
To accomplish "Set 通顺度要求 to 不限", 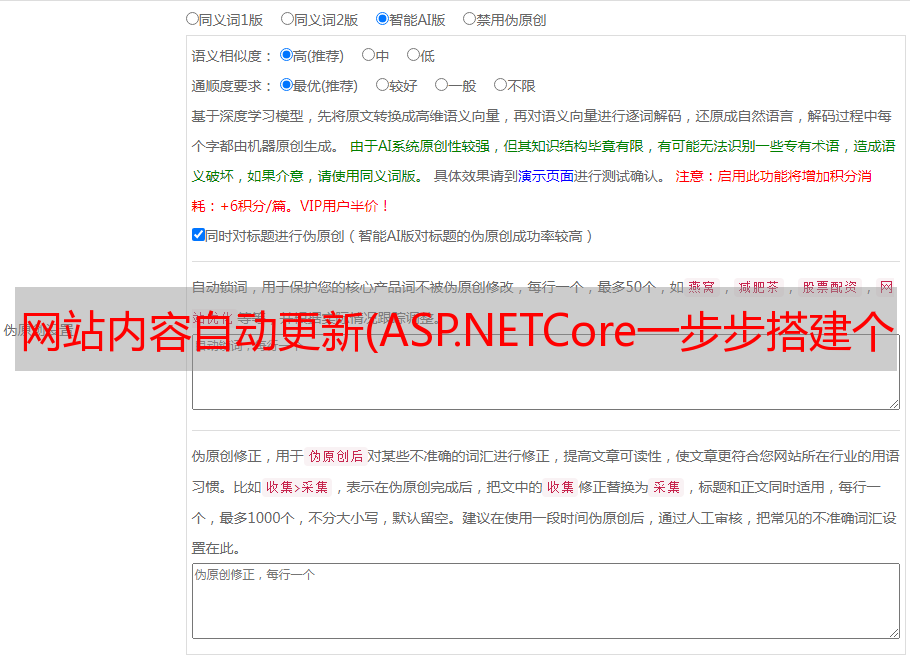I will tap(500, 85).
